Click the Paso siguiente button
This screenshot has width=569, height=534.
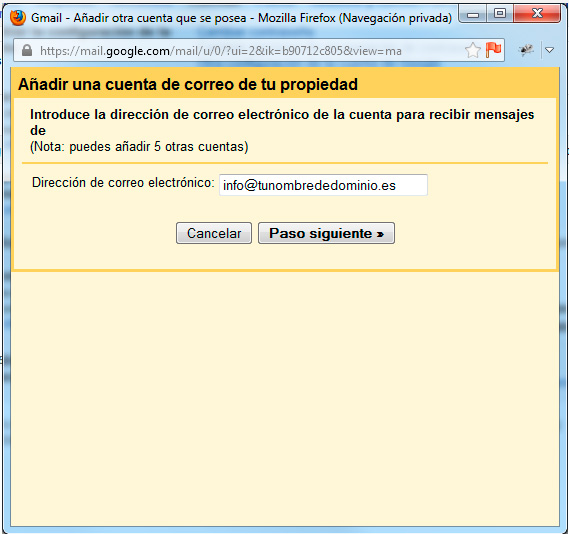click(326, 233)
